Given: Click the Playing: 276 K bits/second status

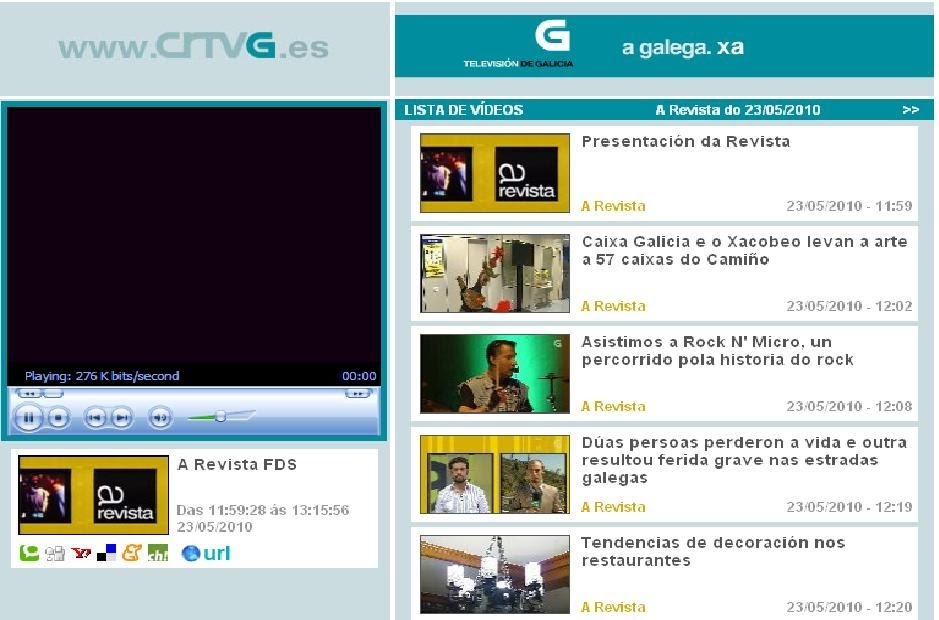Looking at the screenshot, I should [x=102, y=376].
